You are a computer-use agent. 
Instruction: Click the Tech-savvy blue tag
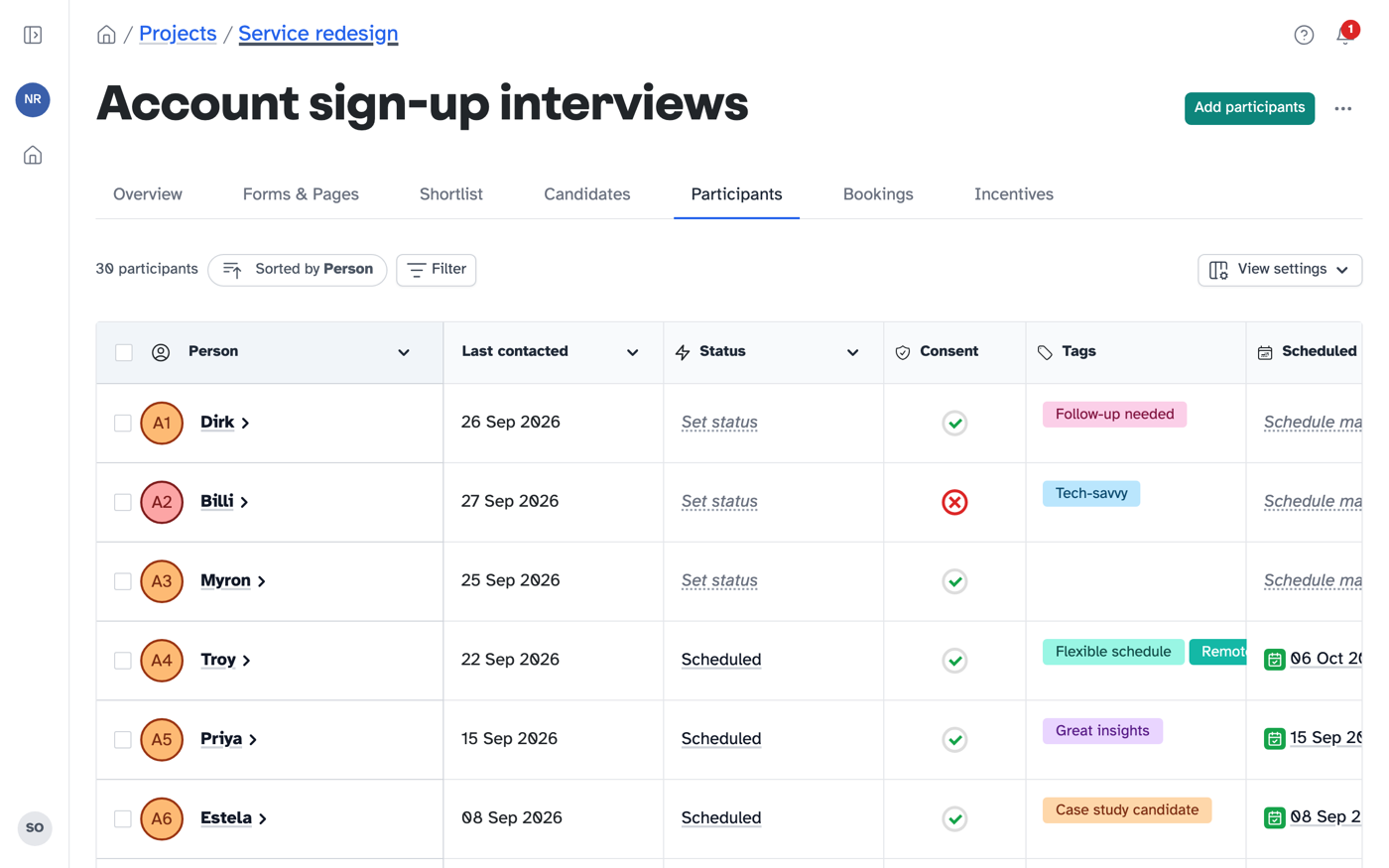pyautogui.click(x=1091, y=494)
